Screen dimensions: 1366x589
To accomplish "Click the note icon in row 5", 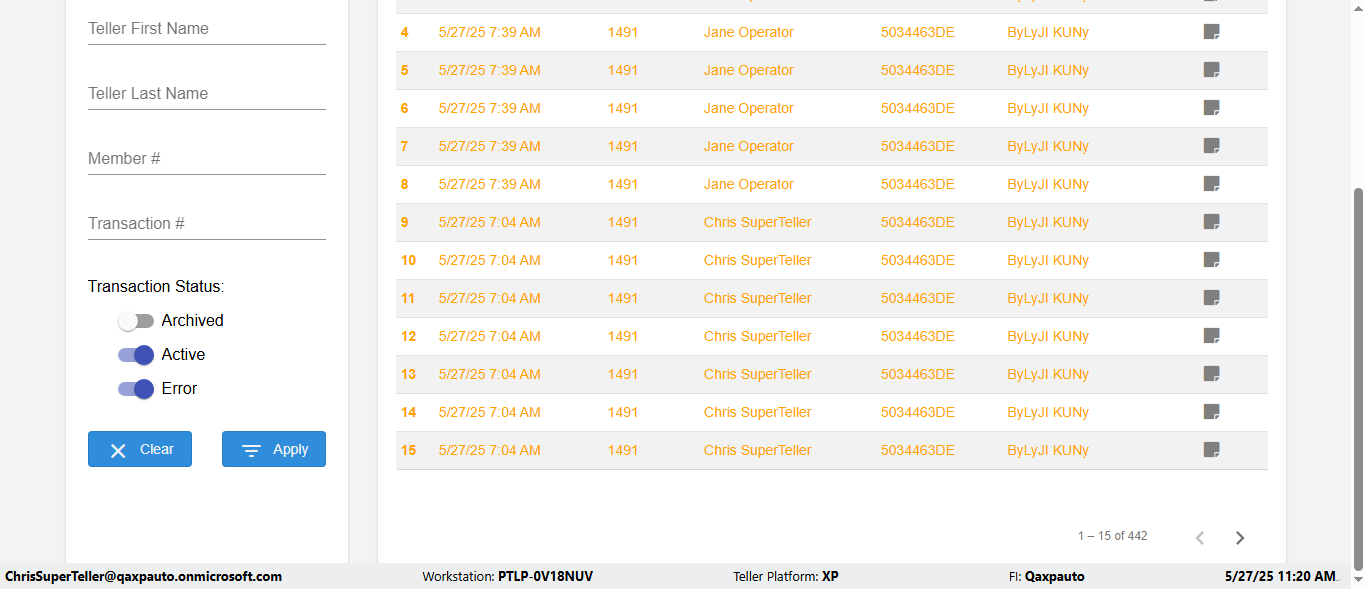I will pos(1211,70).
